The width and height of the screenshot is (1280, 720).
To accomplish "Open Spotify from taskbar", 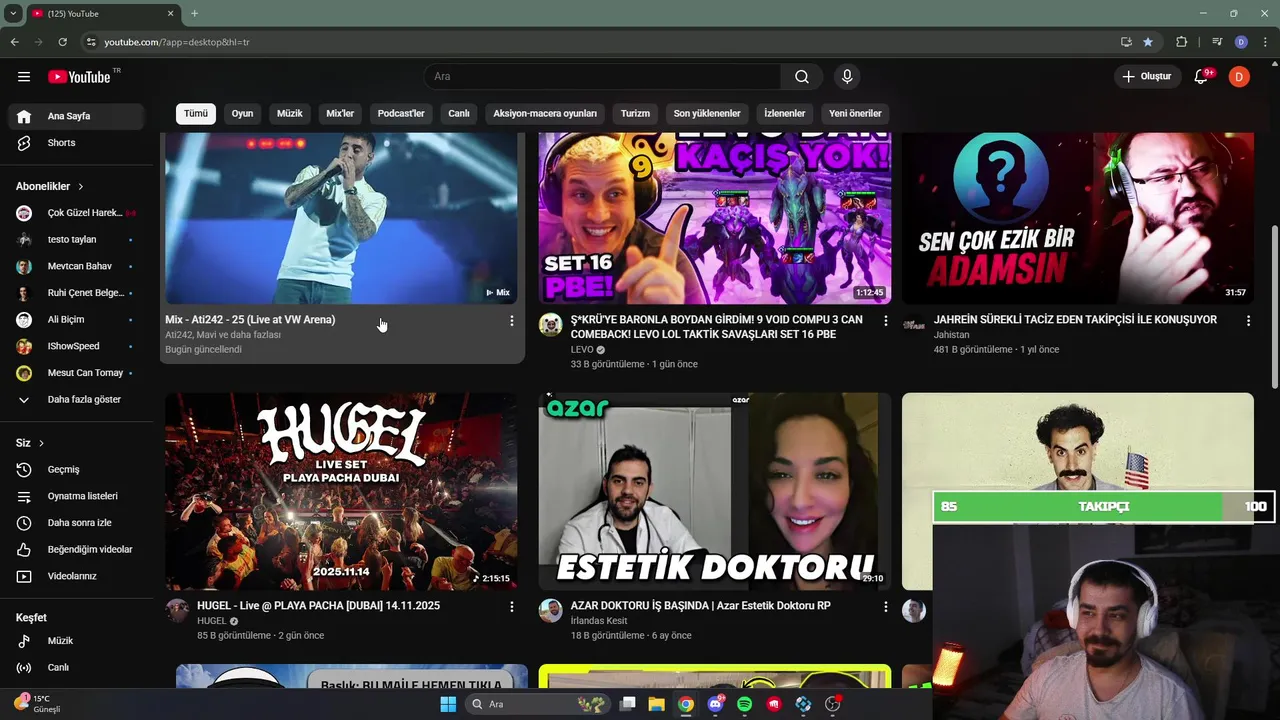I will (744, 704).
